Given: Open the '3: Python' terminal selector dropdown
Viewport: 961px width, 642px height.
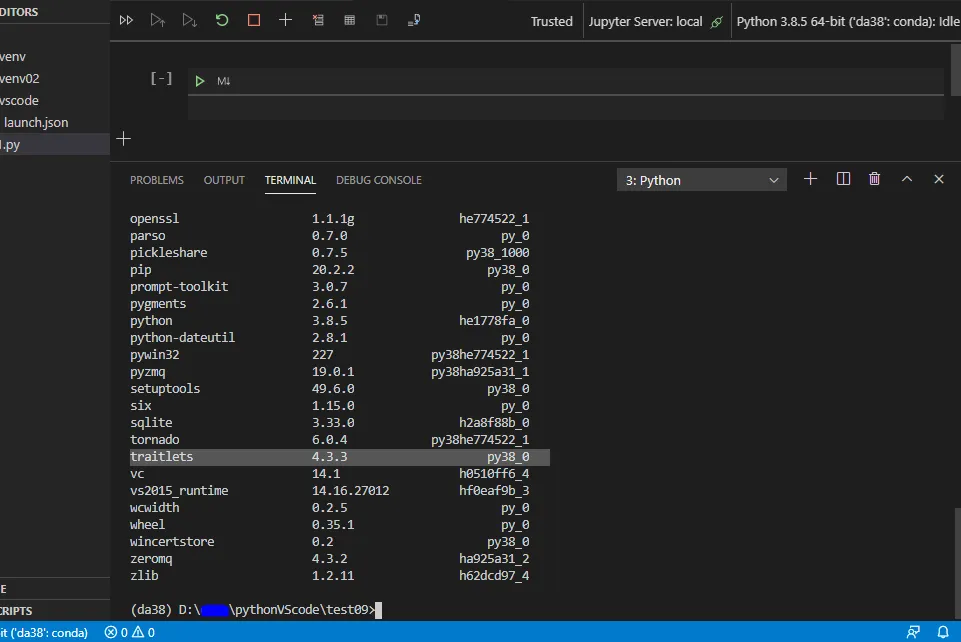Looking at the screenshot, I should pyautogui.click(x=702, y=180).
